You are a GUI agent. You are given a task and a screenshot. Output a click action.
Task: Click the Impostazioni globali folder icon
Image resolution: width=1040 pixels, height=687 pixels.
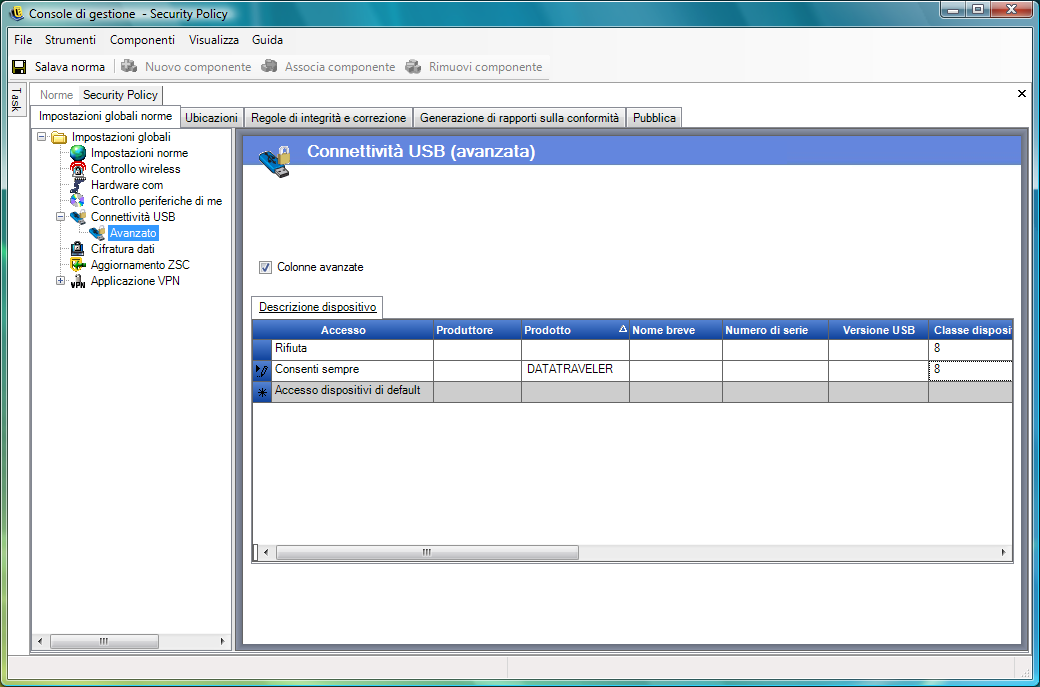pyautogui.click(x=60, y=137)
